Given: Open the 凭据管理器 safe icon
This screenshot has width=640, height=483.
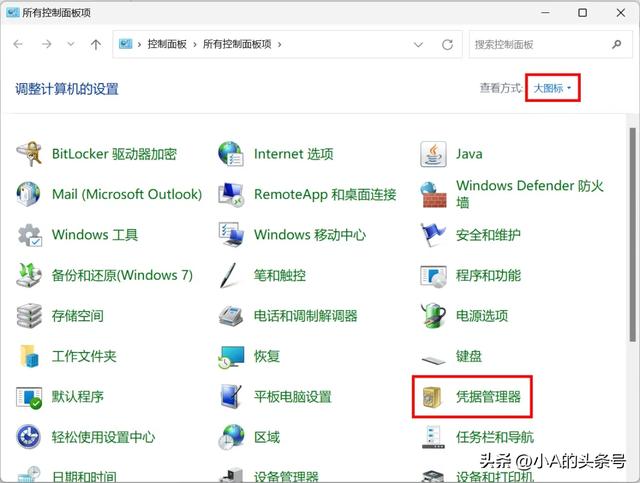Looking at the screenshot, I should coord(432,397).
